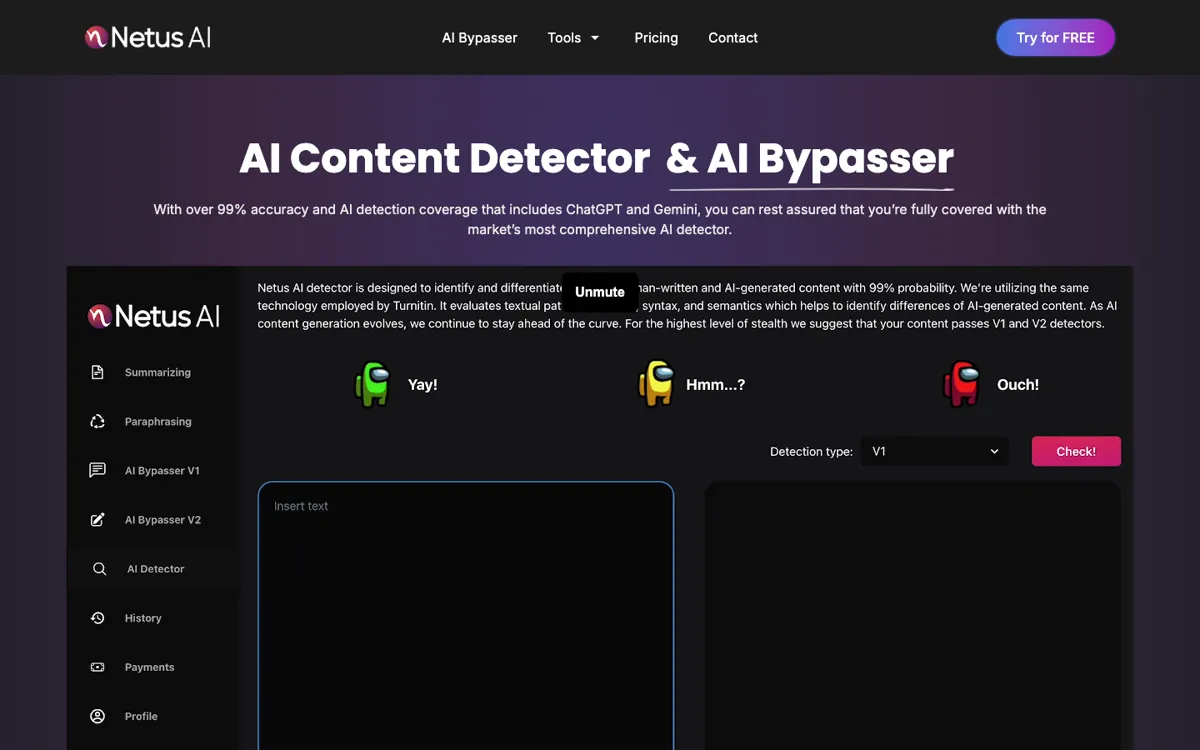Screen dimensions: 1200x750
Task: Open the AI Bypasser nav link
Action: [480, 38]
